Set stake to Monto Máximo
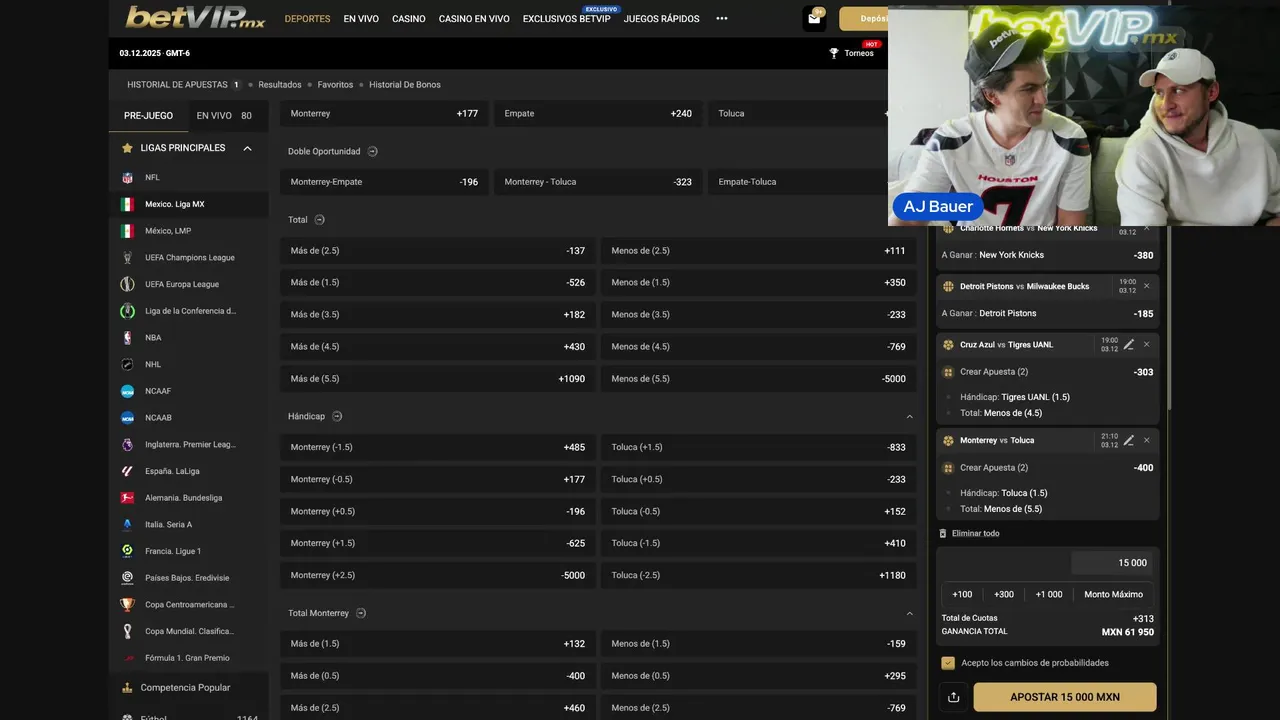The width and height of the screenshot is (1280, 720). click(1113, 594)
